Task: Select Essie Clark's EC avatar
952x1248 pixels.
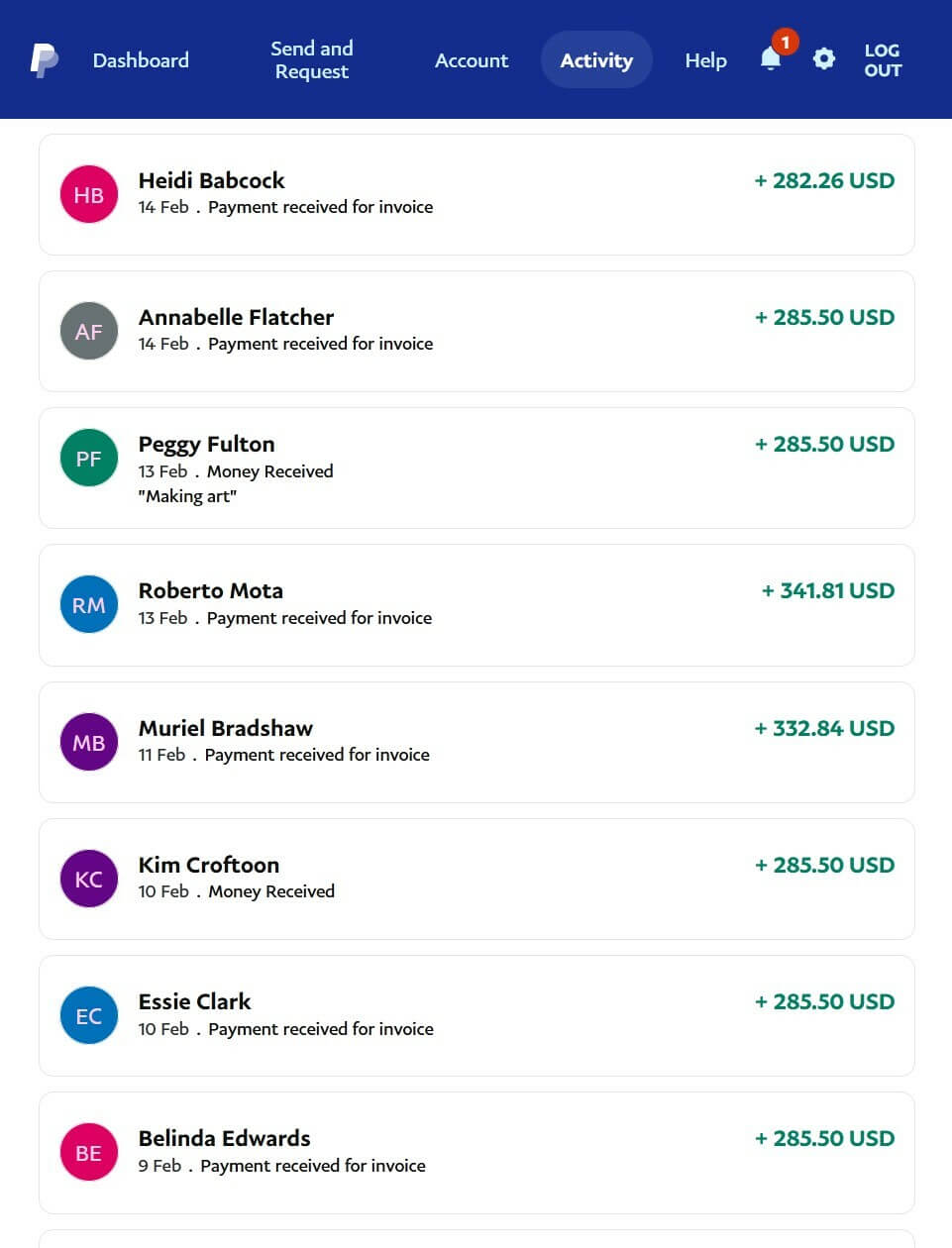Action: point(89,1015)
